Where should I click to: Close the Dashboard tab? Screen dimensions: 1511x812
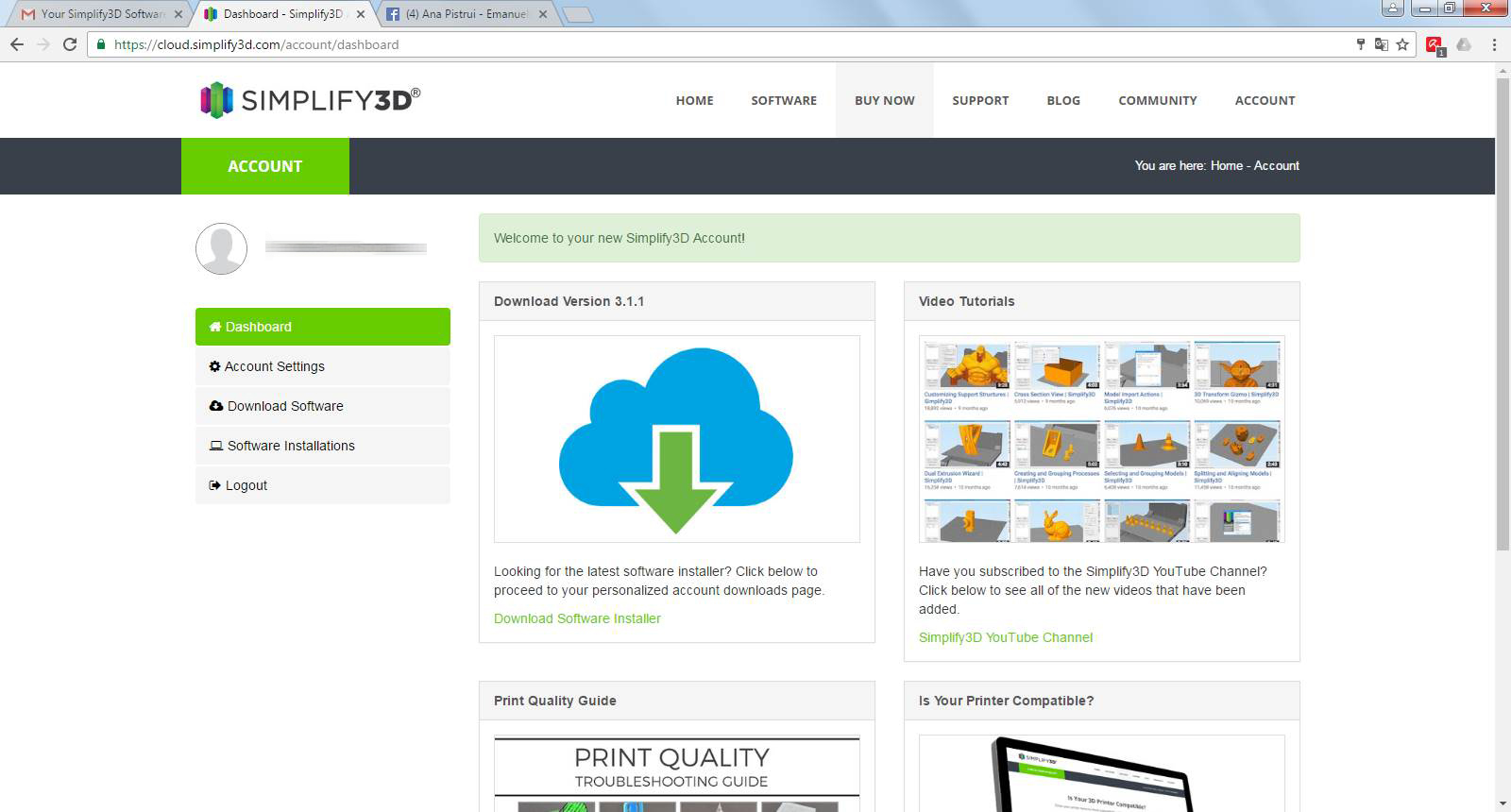(x=361, y=14)
